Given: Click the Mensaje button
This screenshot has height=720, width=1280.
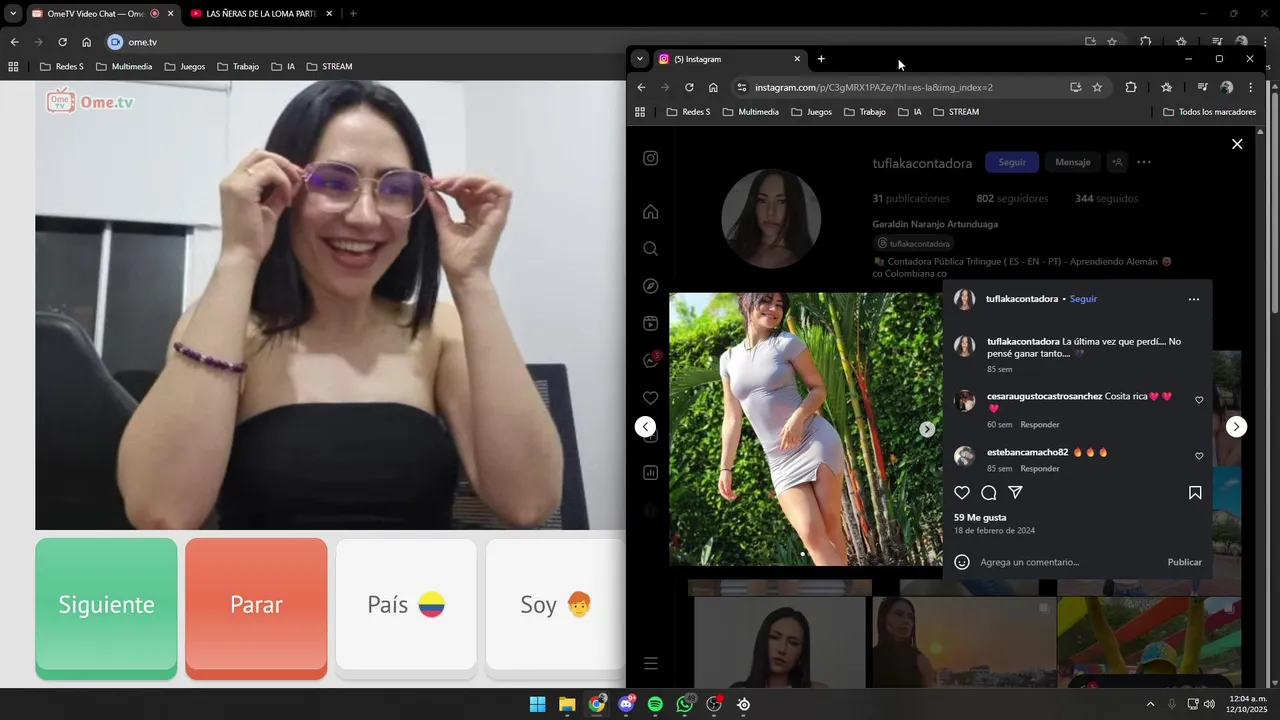Looking at the screenshot, I should click(1072, 162).
